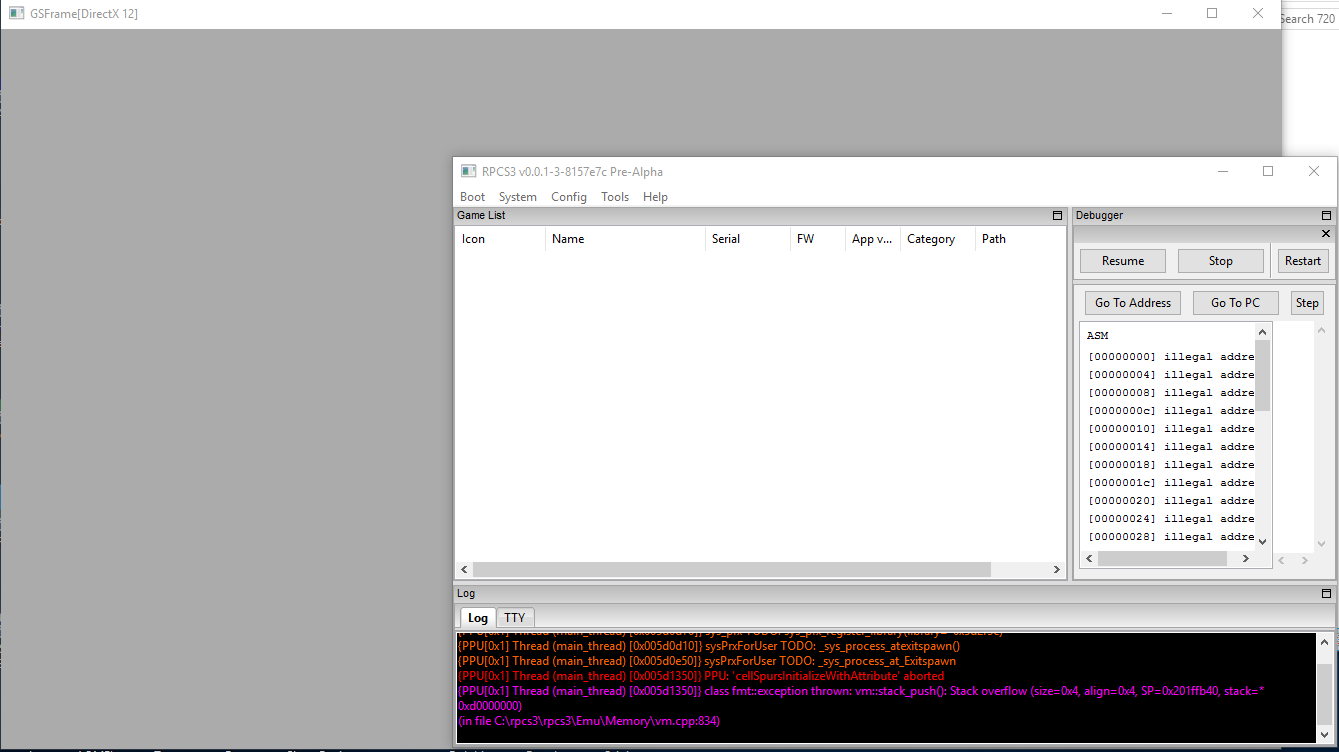Click the ASM header text

(1098, 336)
